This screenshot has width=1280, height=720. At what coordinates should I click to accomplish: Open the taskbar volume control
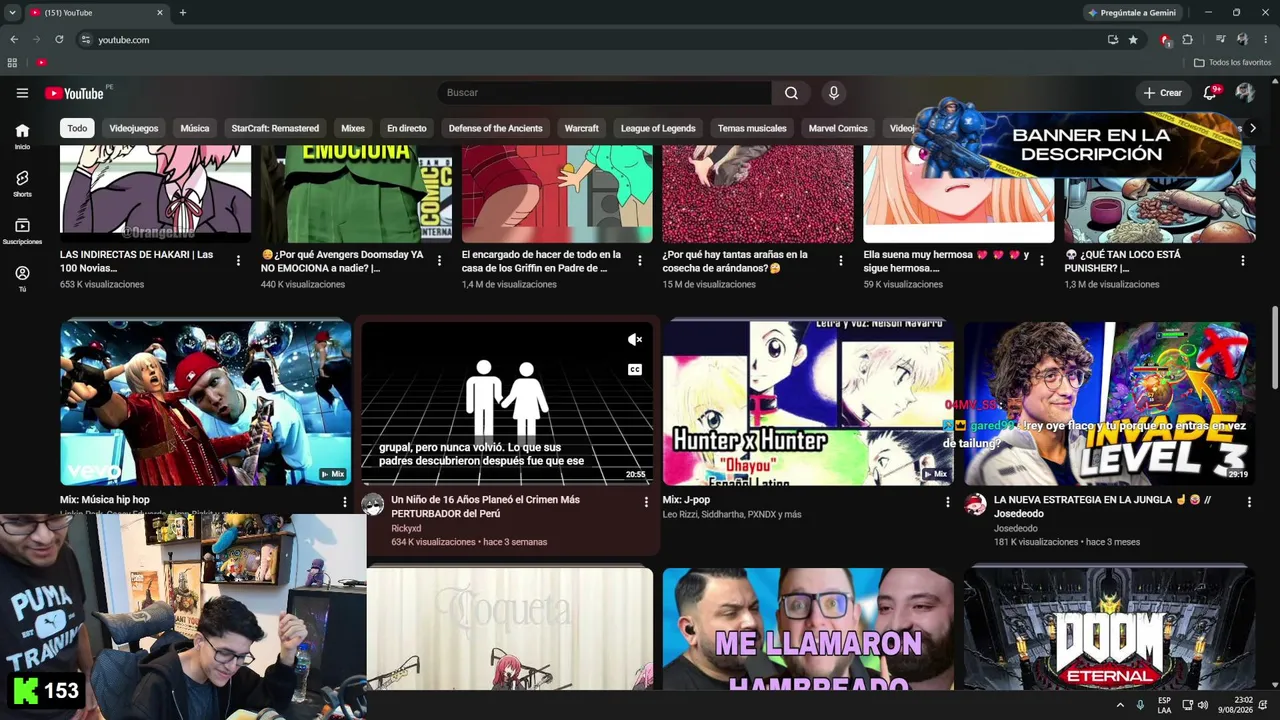coord(1203,705)
